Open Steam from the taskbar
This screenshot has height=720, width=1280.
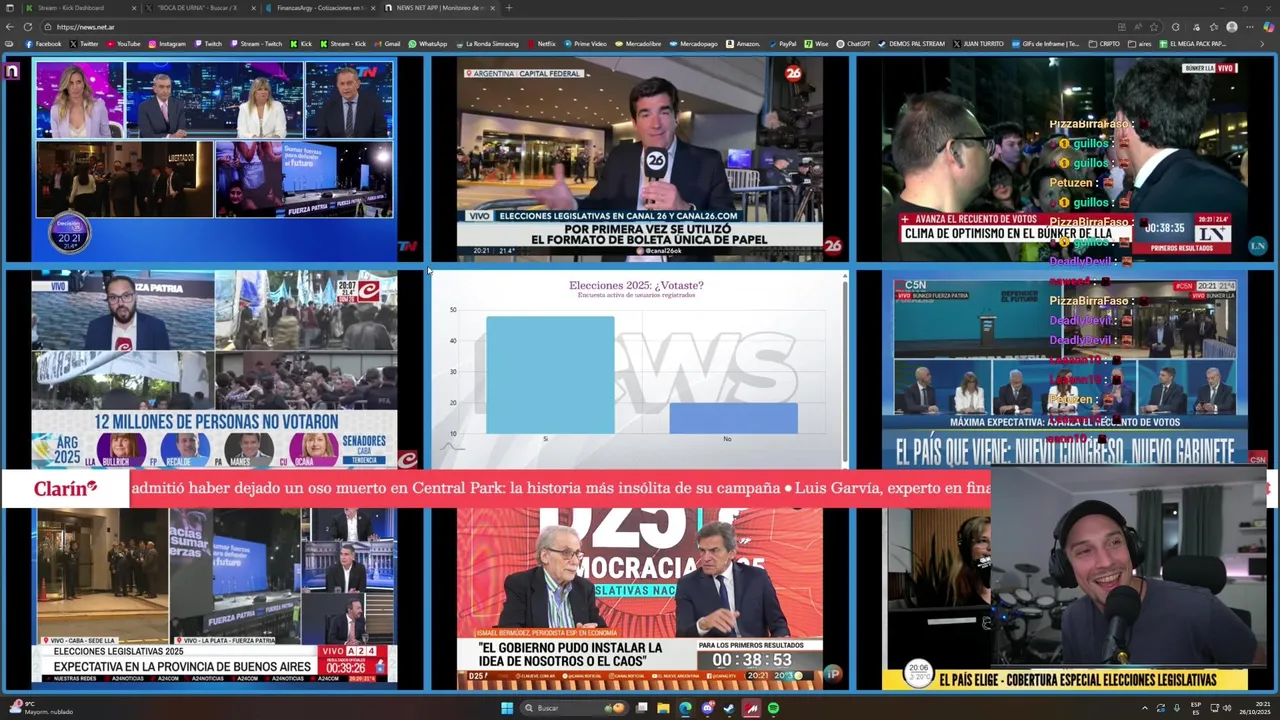click(x=728, y=708)
